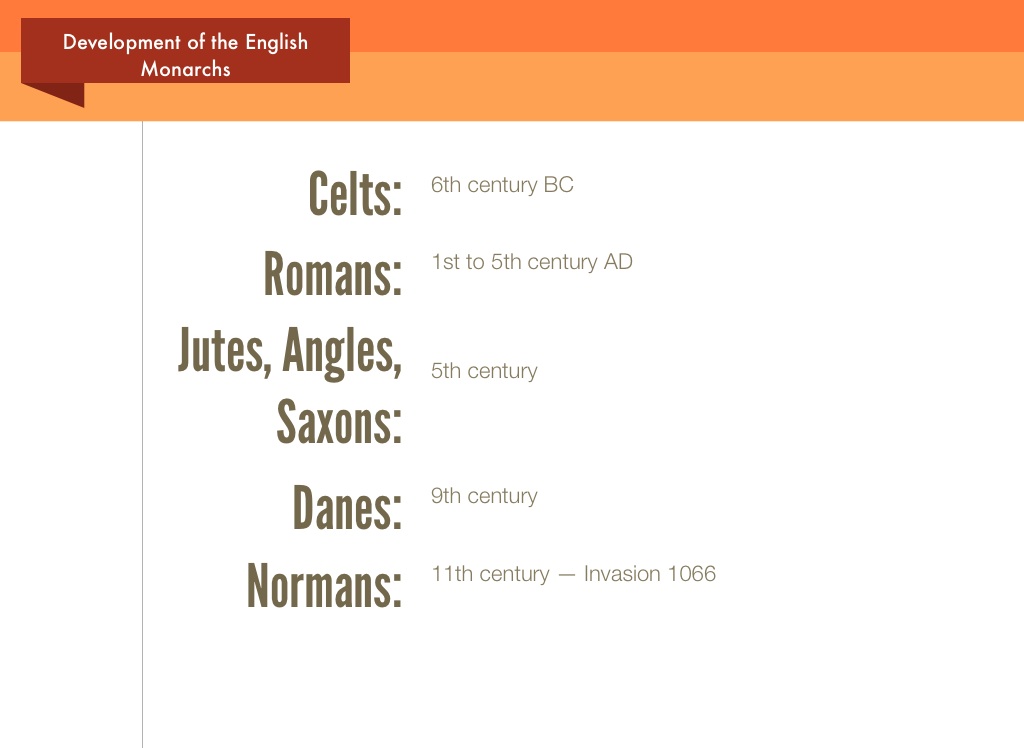Click the "Invasion 1066" text
Screen dimensions: 1024x748
(x=650, y=574)
